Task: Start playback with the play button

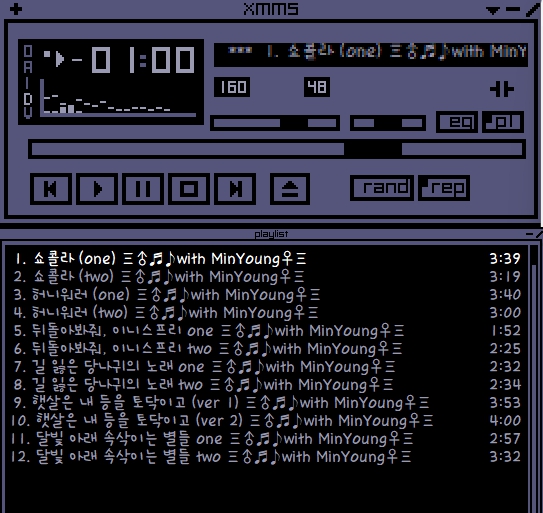Action: 97,189
